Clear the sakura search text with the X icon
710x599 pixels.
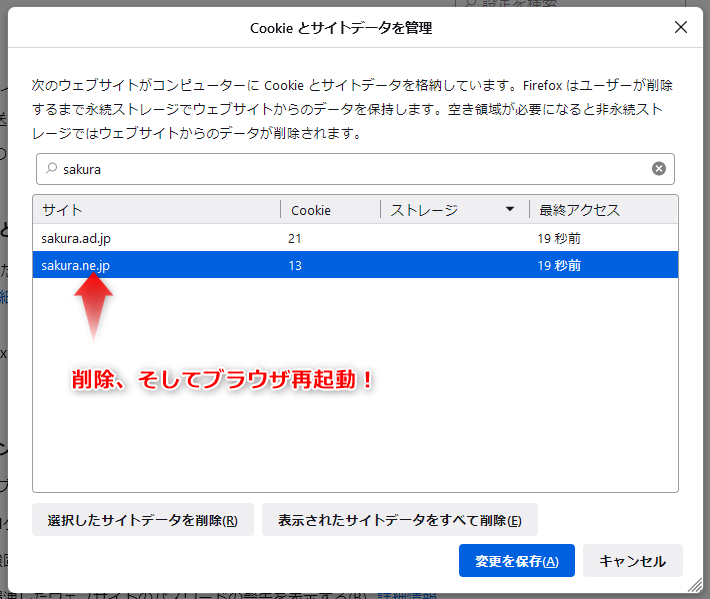click(659, 169)
